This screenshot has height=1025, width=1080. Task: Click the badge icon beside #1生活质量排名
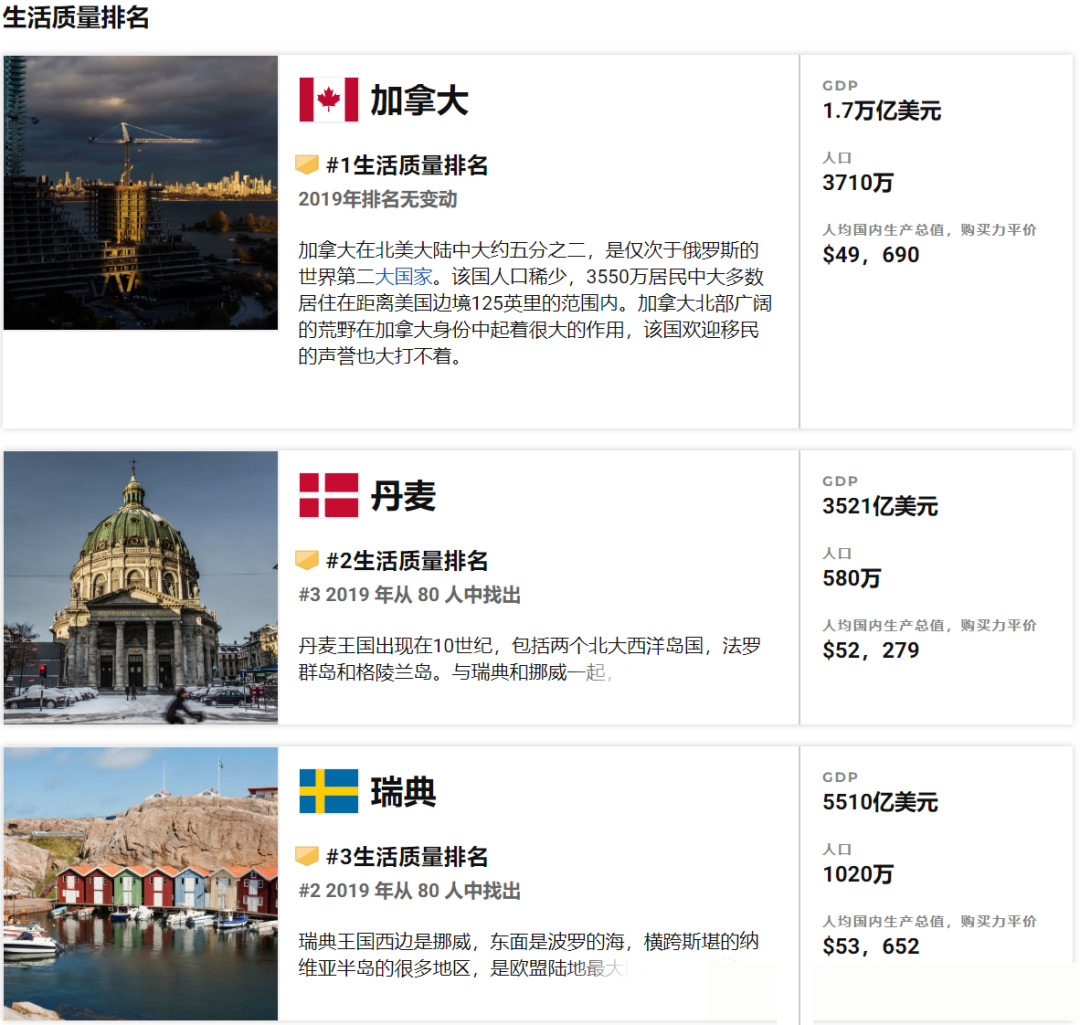(x=307, y=165)
